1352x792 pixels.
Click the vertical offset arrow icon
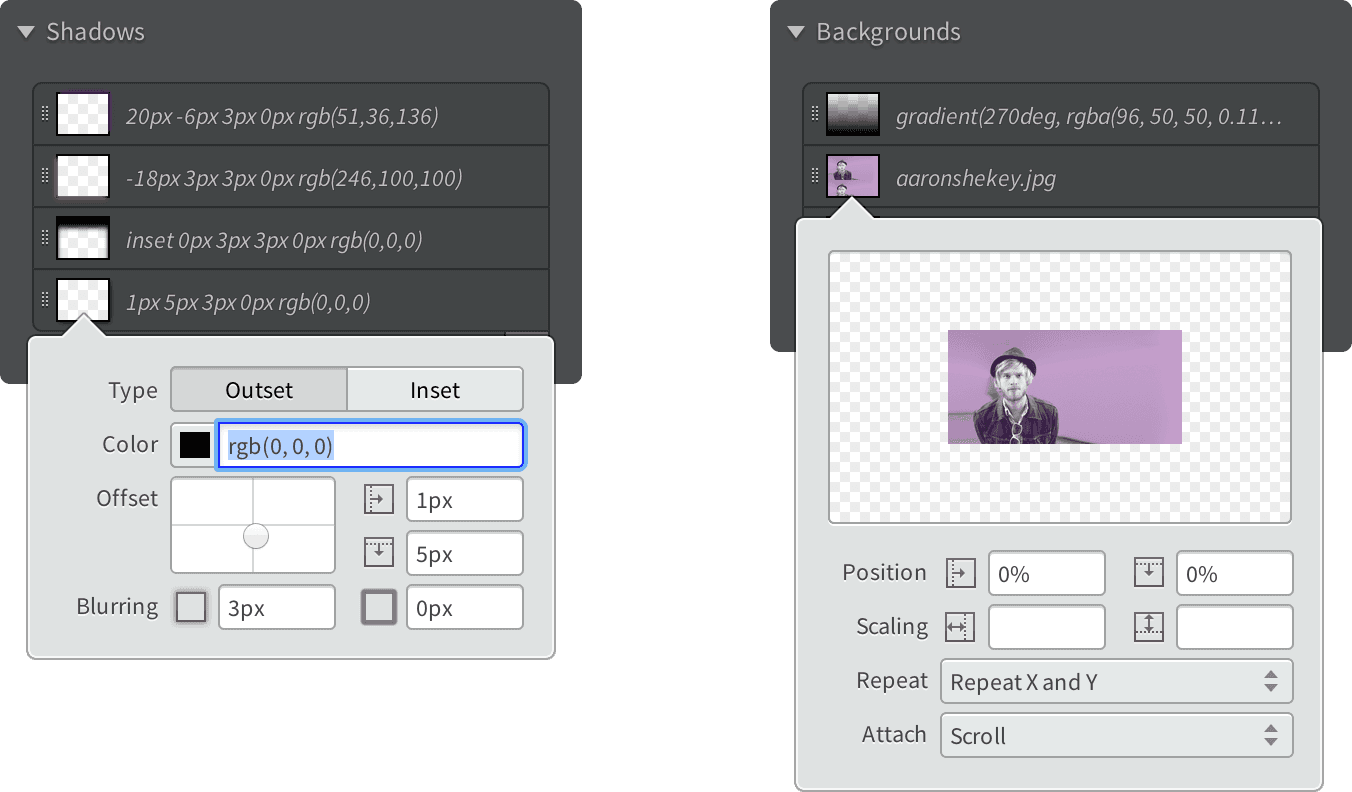378,553
